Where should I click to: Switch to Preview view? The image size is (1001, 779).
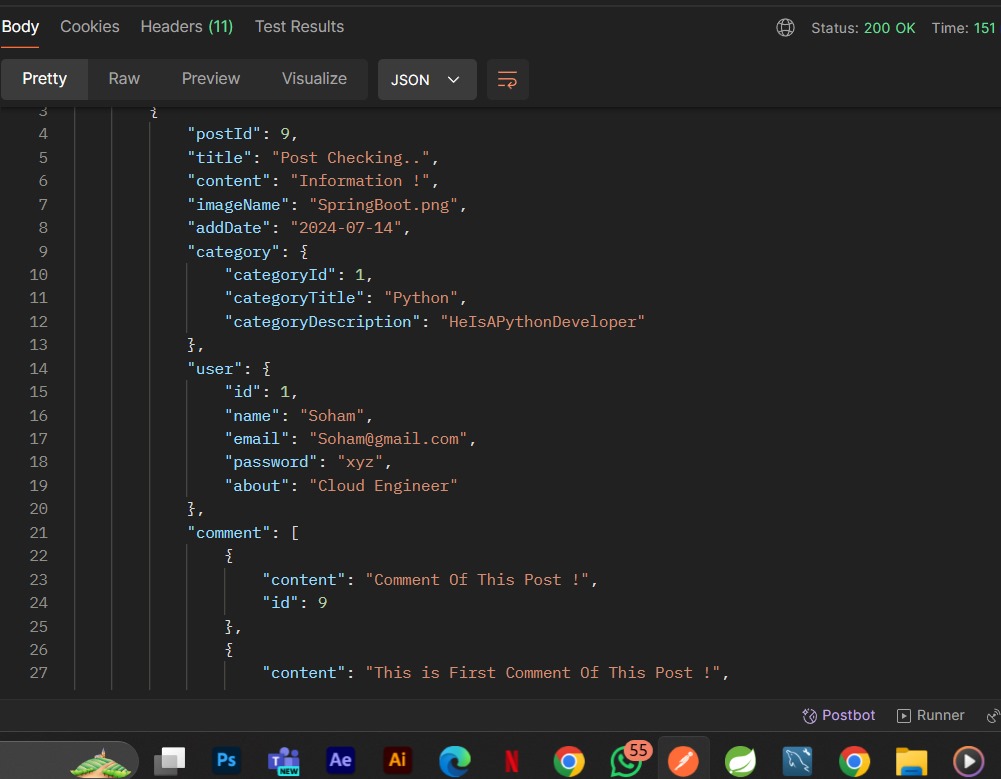pos(211,79)
